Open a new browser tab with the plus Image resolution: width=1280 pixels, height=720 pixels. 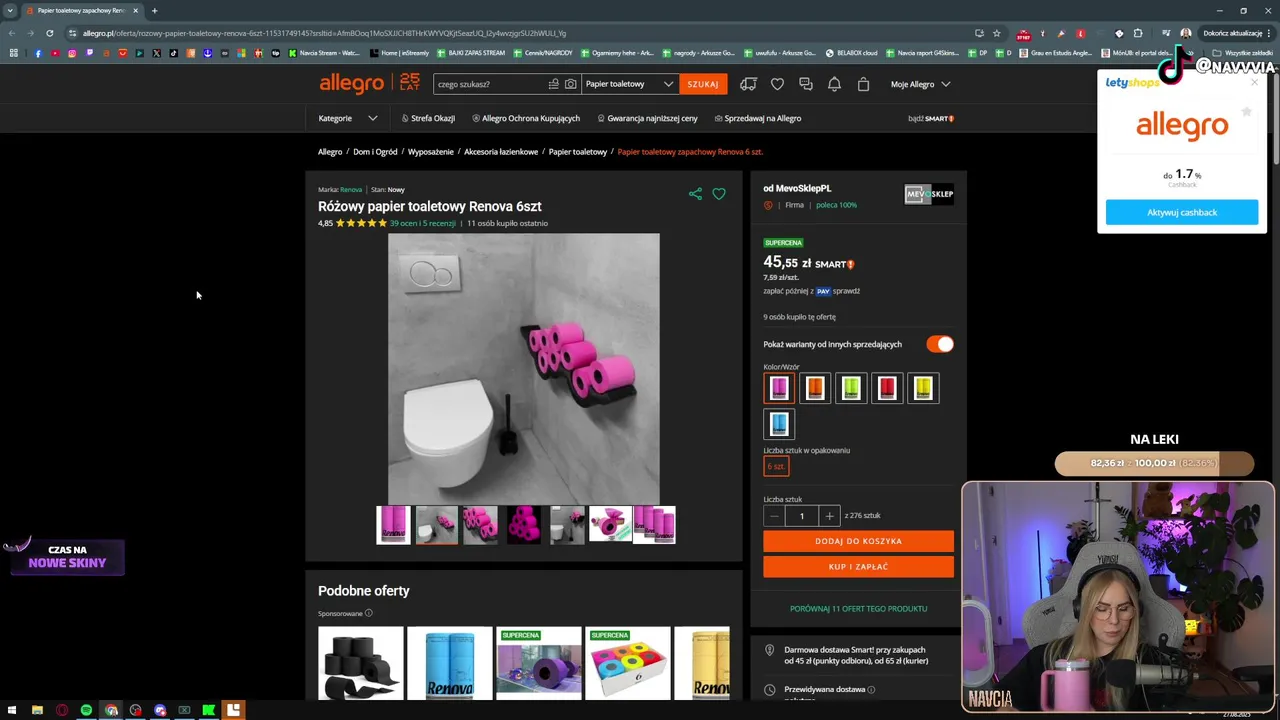click(154, 11)
